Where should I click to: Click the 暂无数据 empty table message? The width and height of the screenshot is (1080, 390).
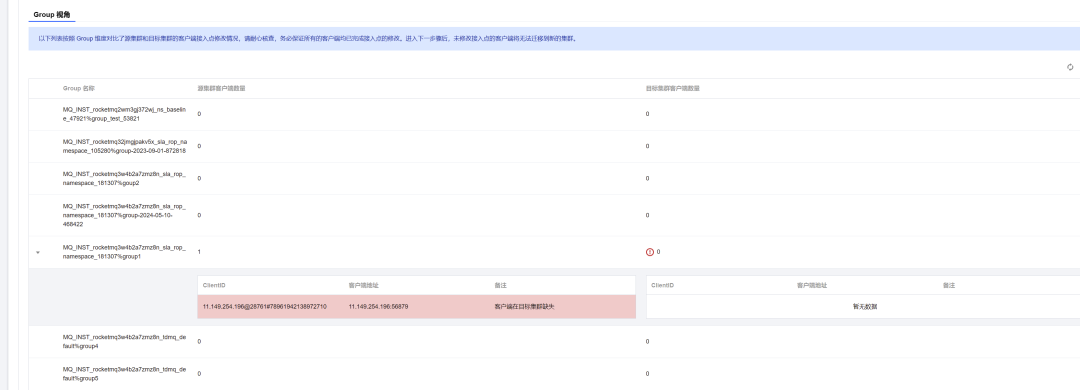[865, 307]
